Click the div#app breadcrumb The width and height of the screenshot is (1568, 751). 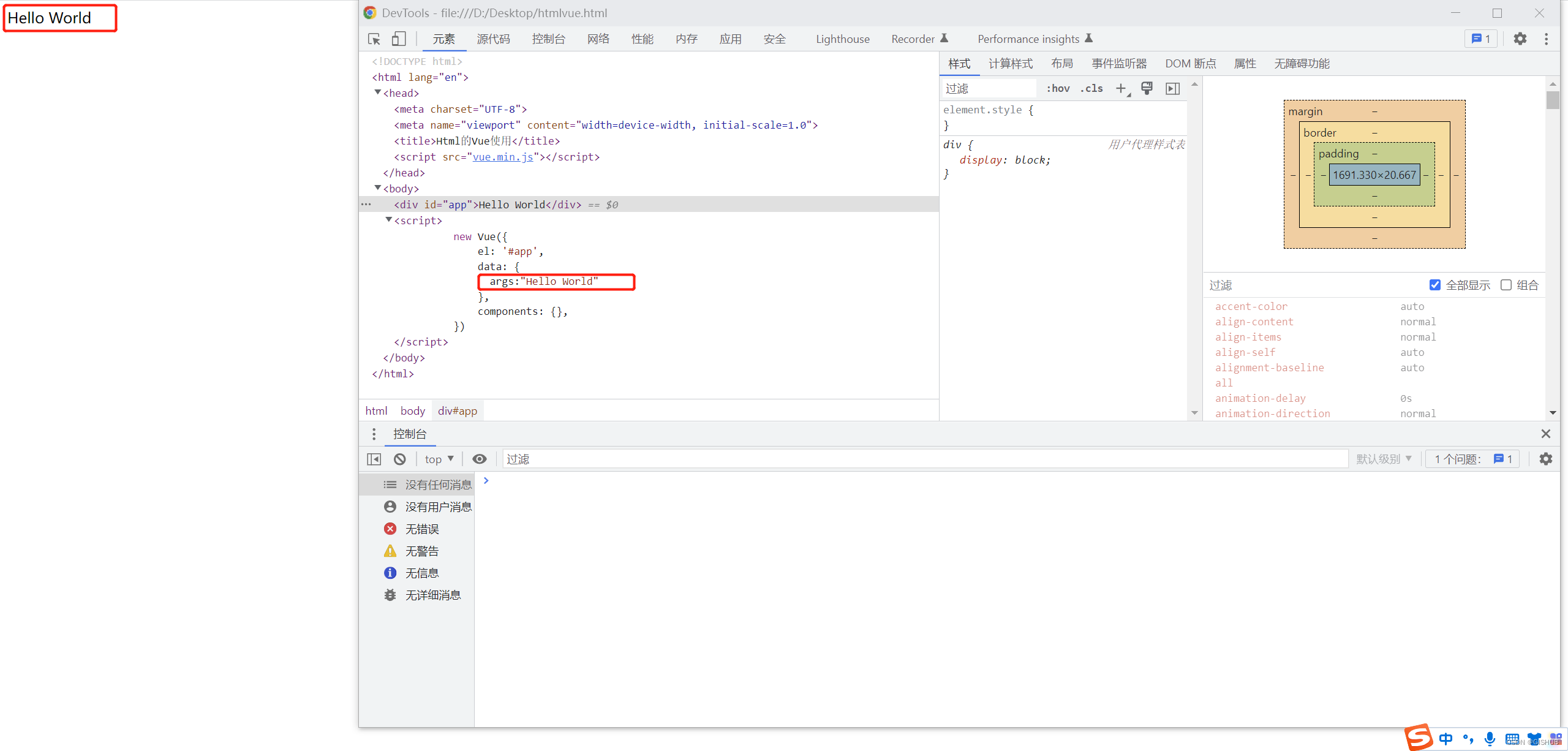click(x=458, y=411)
